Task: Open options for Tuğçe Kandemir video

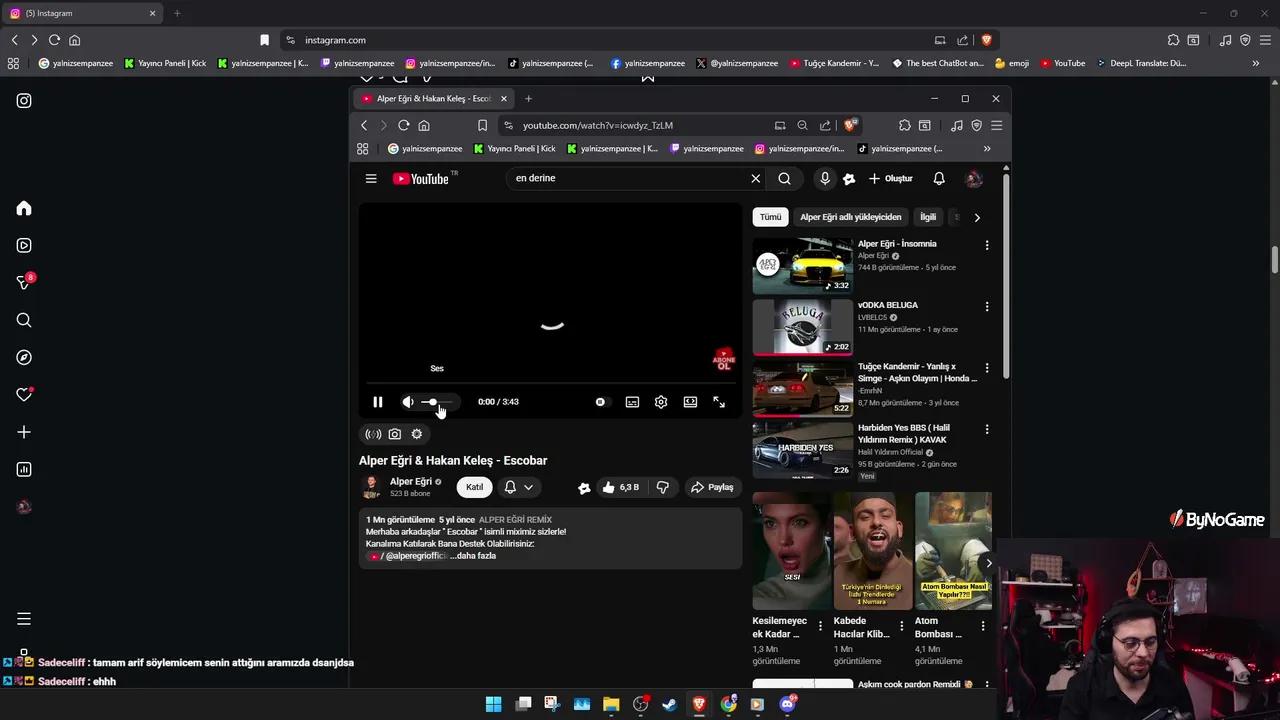Action: click(987, 368)
